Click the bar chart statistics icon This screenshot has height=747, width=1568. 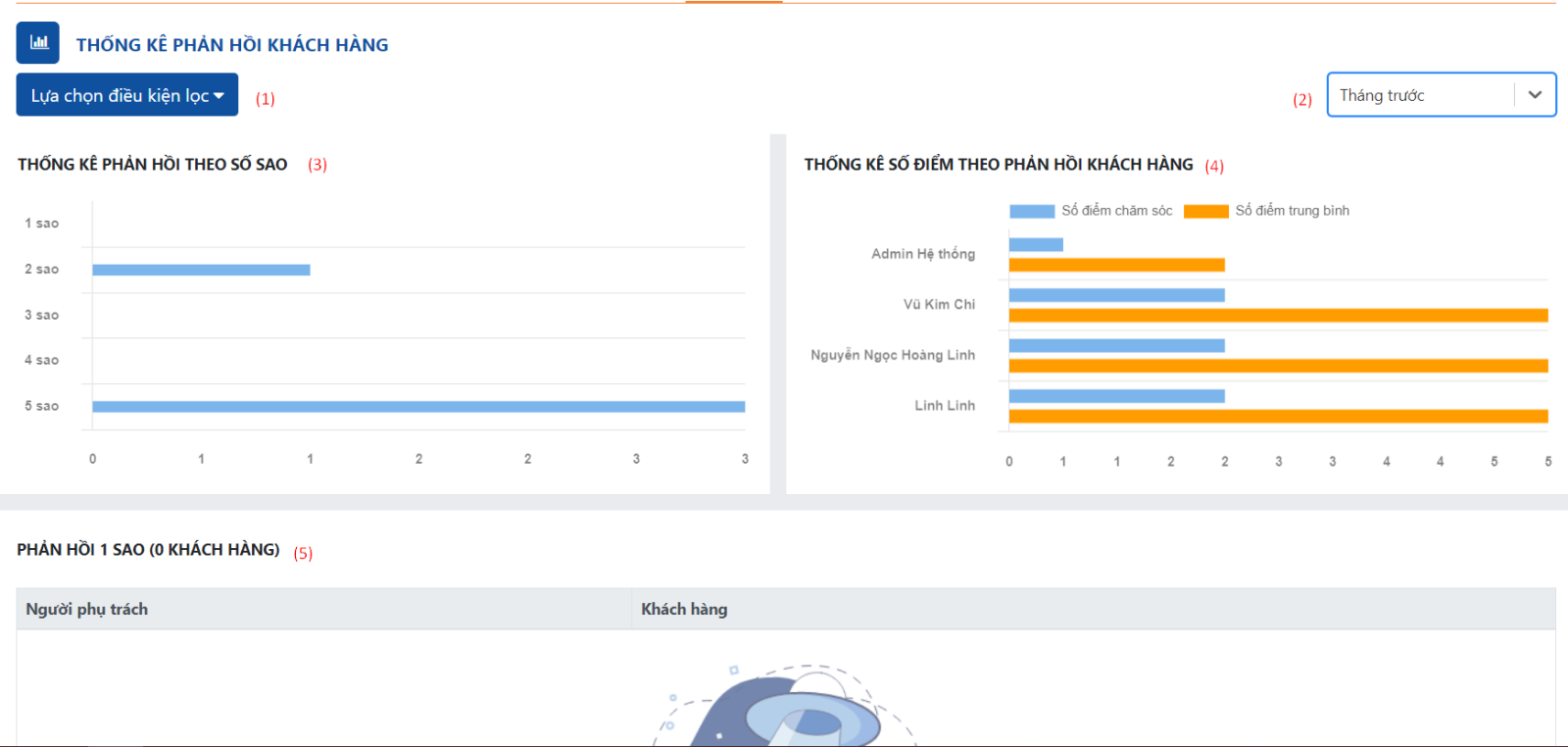(x=38, y=43)
